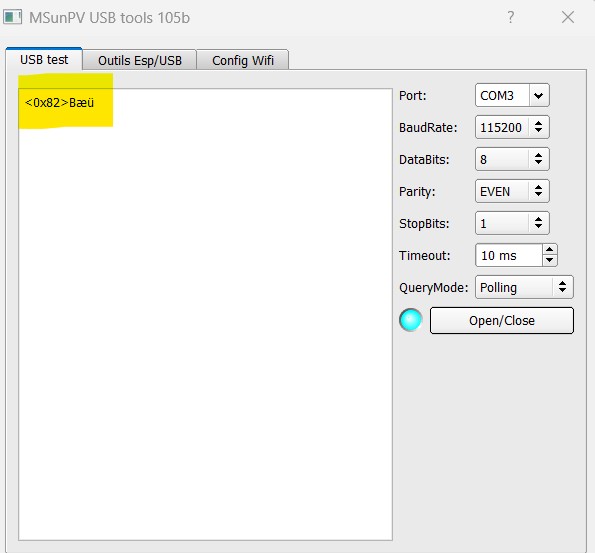Open the QueryMode Polling dropdown
Viewport: 595px width, 553px height.
pyautogui.click(x=524, y=287)
